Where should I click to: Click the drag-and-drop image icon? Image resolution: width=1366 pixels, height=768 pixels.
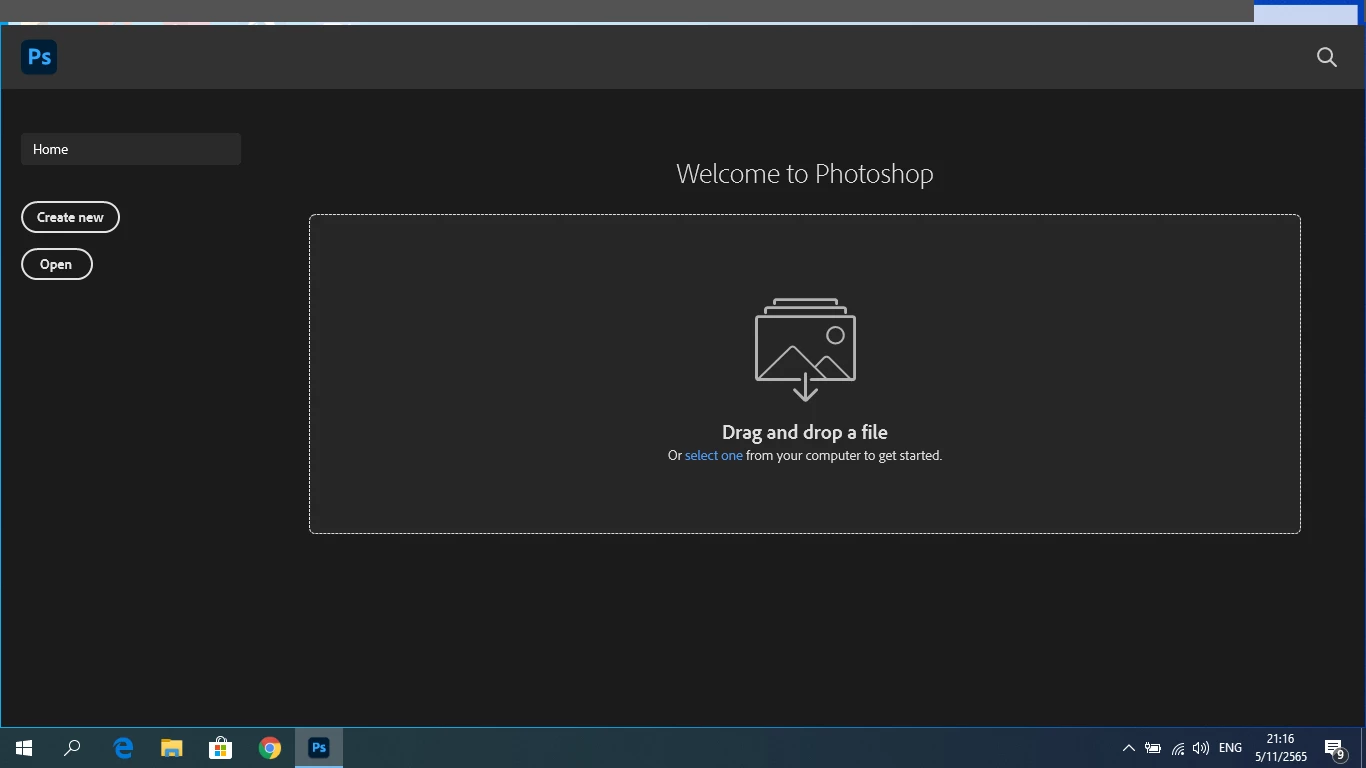[x=805, y=349]
